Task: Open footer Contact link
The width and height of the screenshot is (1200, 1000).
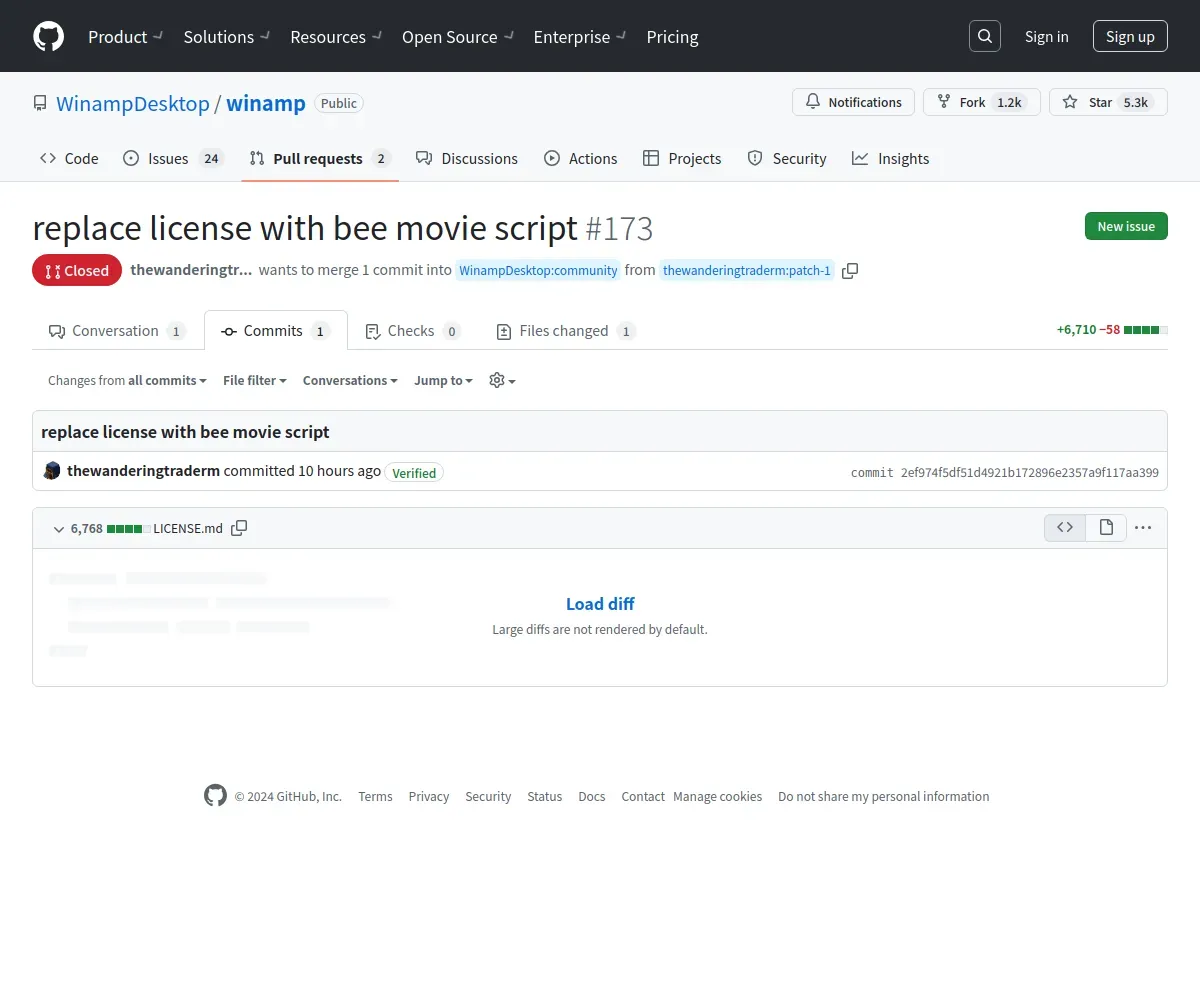Action: tap(643, 797)
